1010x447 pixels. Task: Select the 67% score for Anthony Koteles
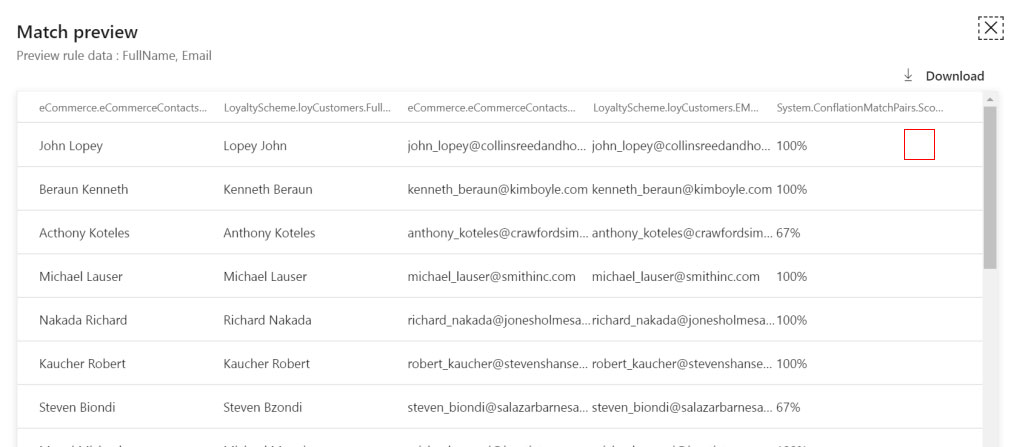788,233
